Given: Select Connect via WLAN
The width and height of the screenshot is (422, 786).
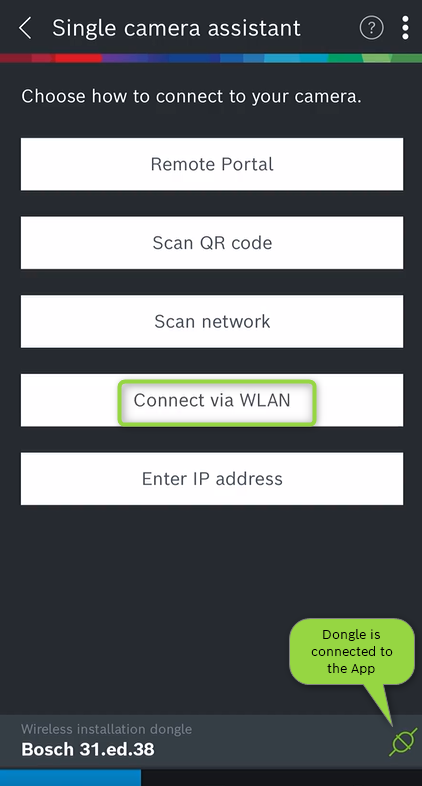Looking at the screenshot, I should (x=212, y=400).
